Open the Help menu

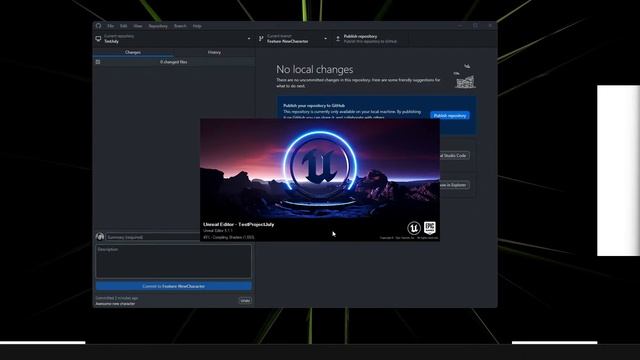(197, 26)
